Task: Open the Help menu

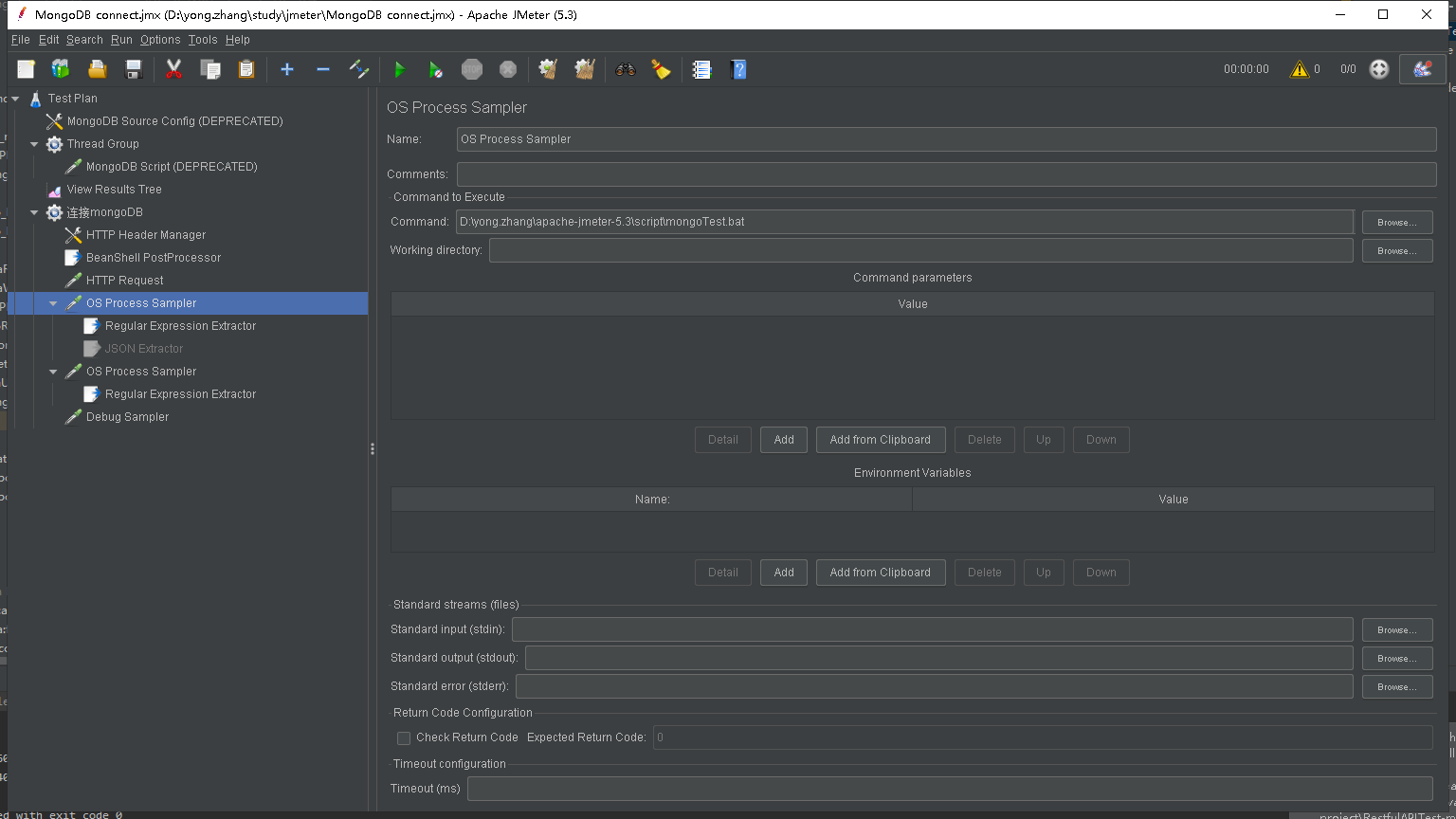Action: coord(238,40)
